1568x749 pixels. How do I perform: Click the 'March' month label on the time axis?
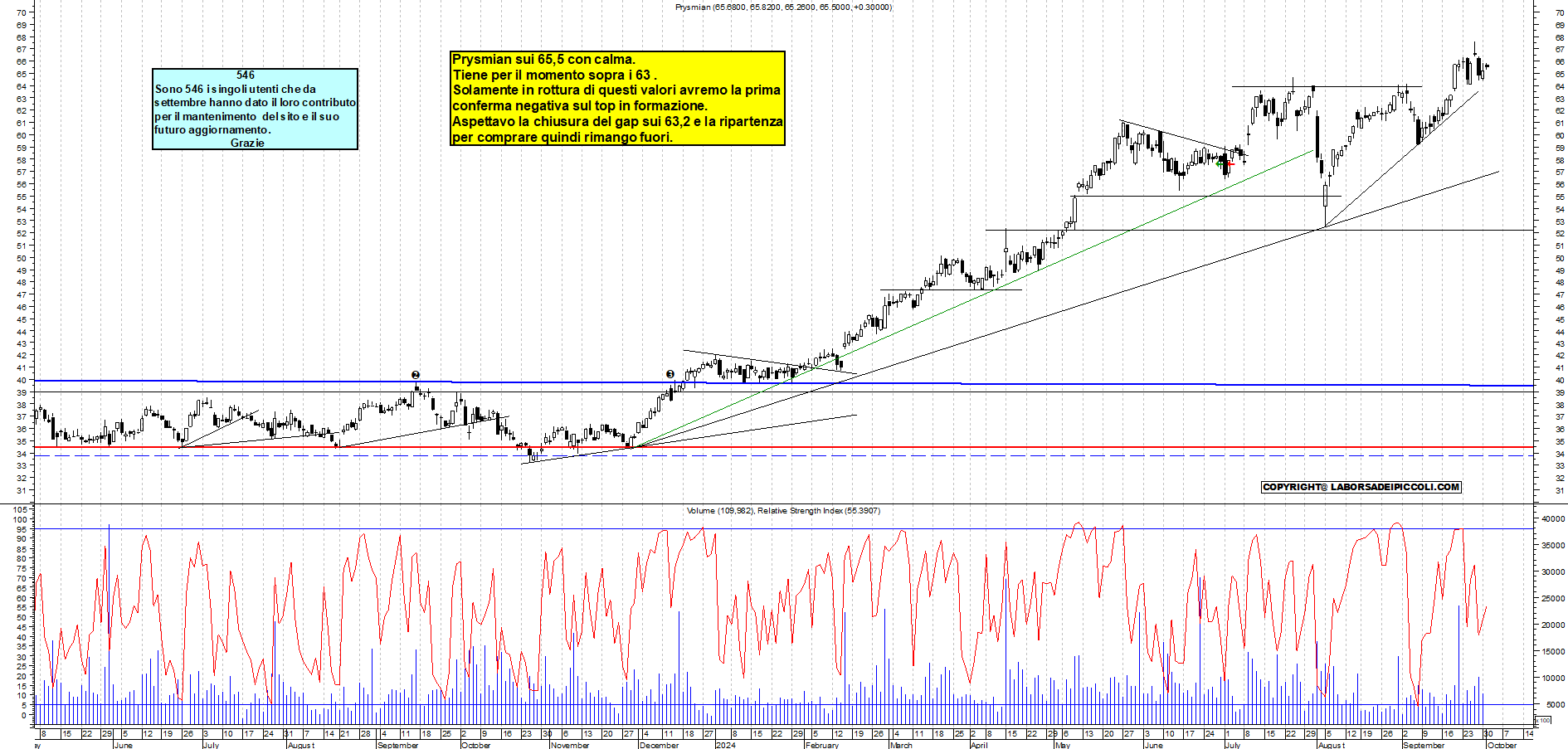coord(901,745)
